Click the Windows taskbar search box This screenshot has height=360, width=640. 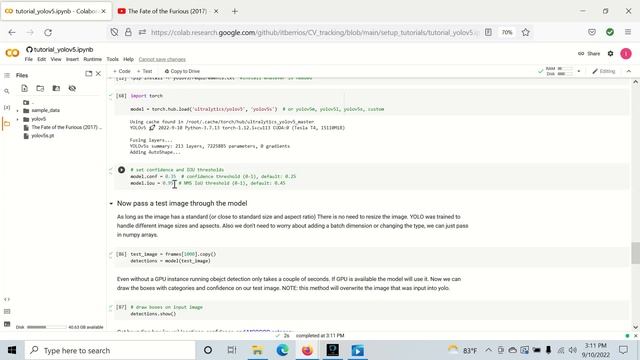tap(110, 350)
